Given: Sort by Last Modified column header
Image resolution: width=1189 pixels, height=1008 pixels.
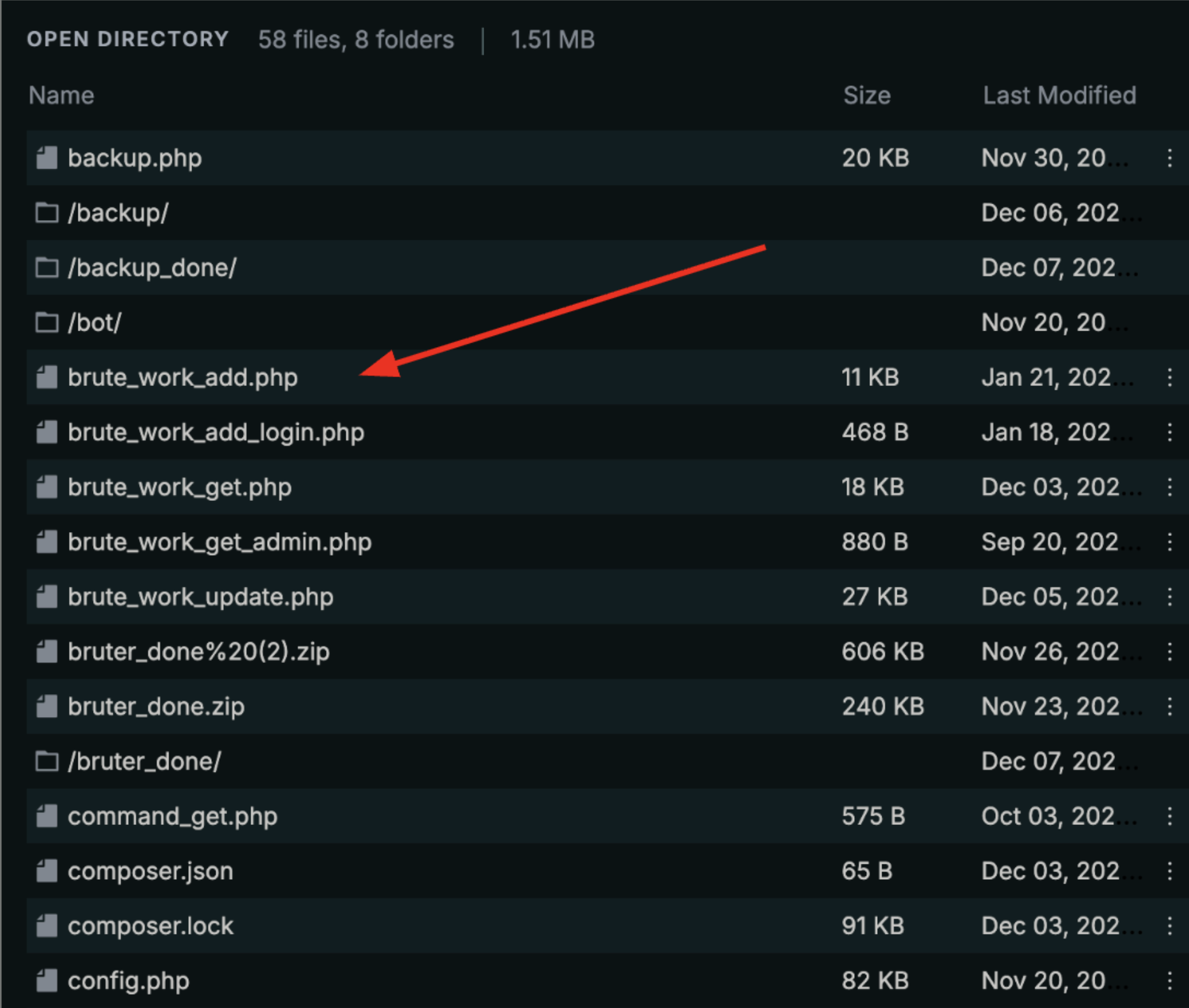Looking at the screenshot, I should [x=1059, y=96].
